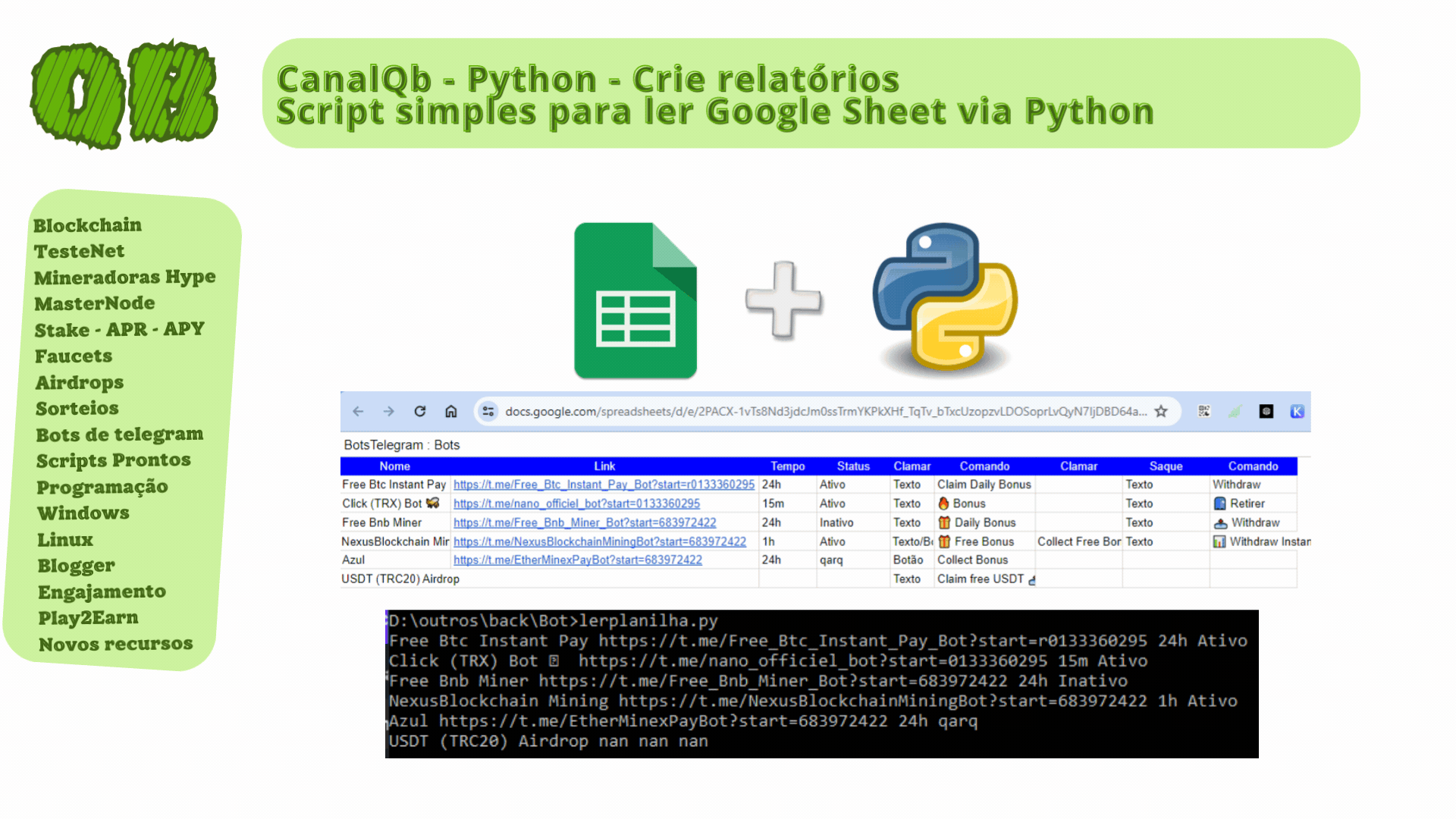Click the black square extension icon

coord(1266,412)
